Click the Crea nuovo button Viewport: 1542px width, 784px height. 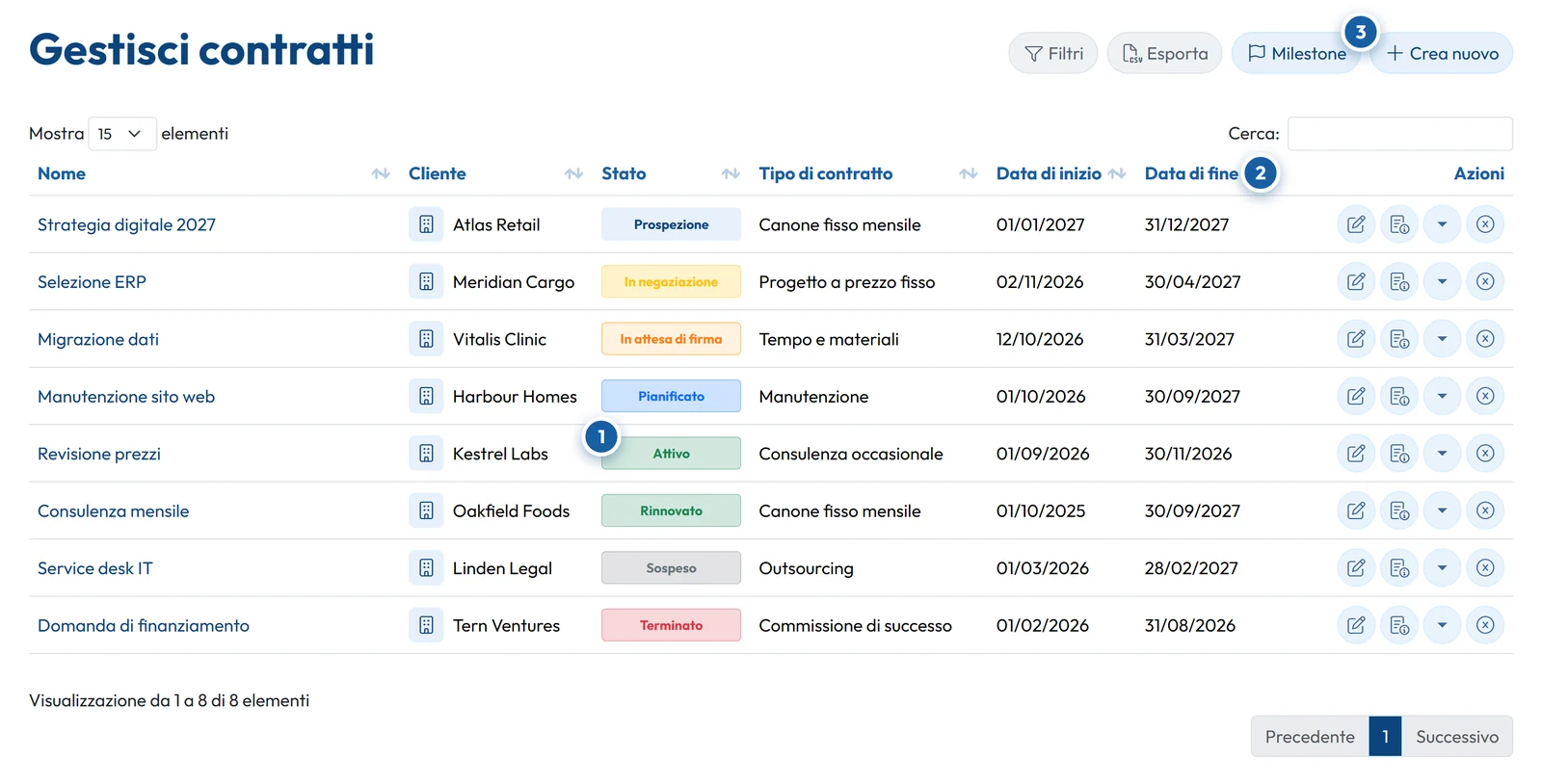pos(1442,54)
